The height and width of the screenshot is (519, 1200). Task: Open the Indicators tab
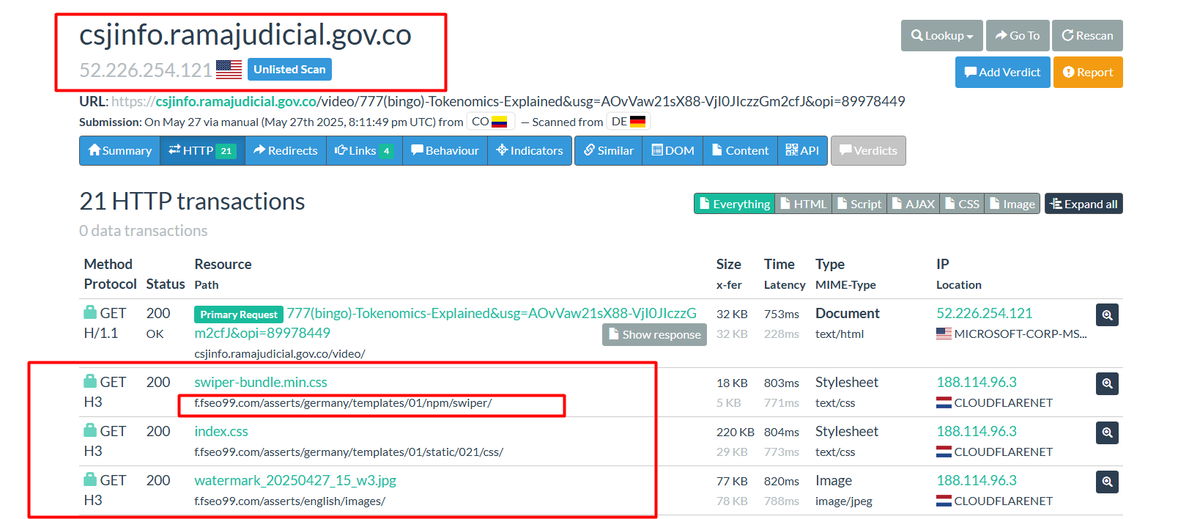pyautogui.click(x=530, y=150)
